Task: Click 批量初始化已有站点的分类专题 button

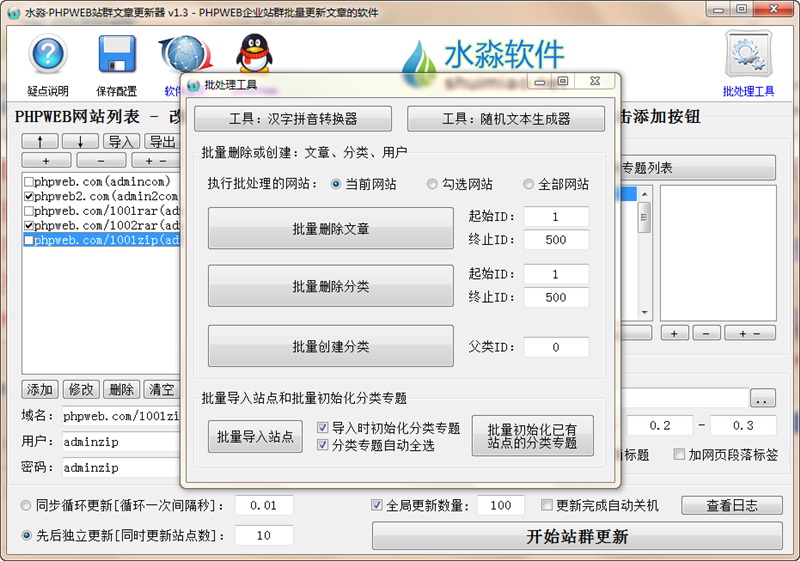Action: [533, 436]
